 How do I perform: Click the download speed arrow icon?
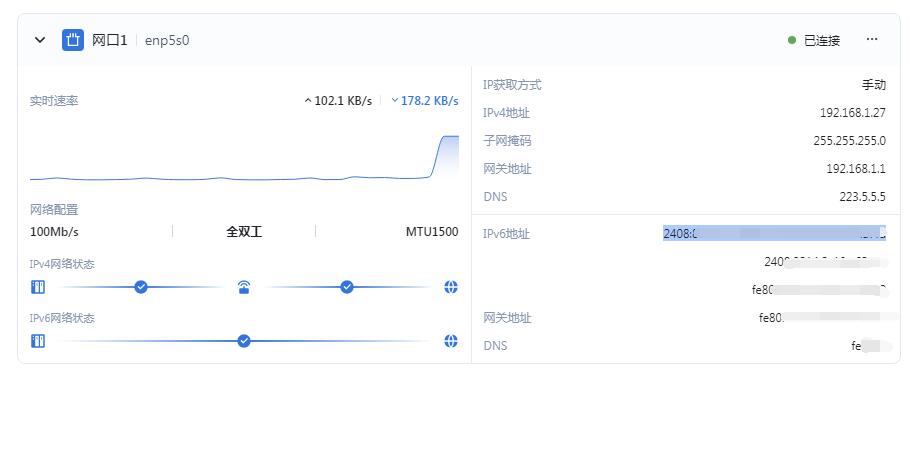coord(395,101)
